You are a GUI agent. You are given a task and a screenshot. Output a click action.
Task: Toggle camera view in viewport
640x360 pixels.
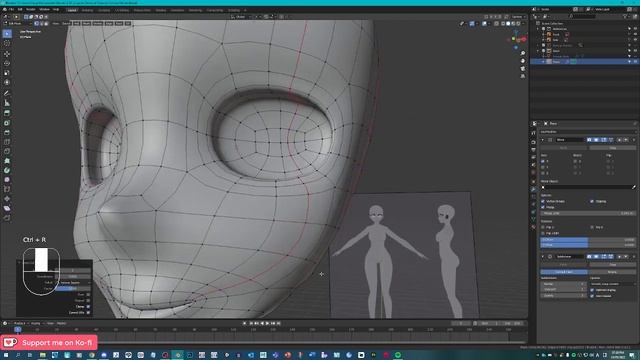click(523, 69)
